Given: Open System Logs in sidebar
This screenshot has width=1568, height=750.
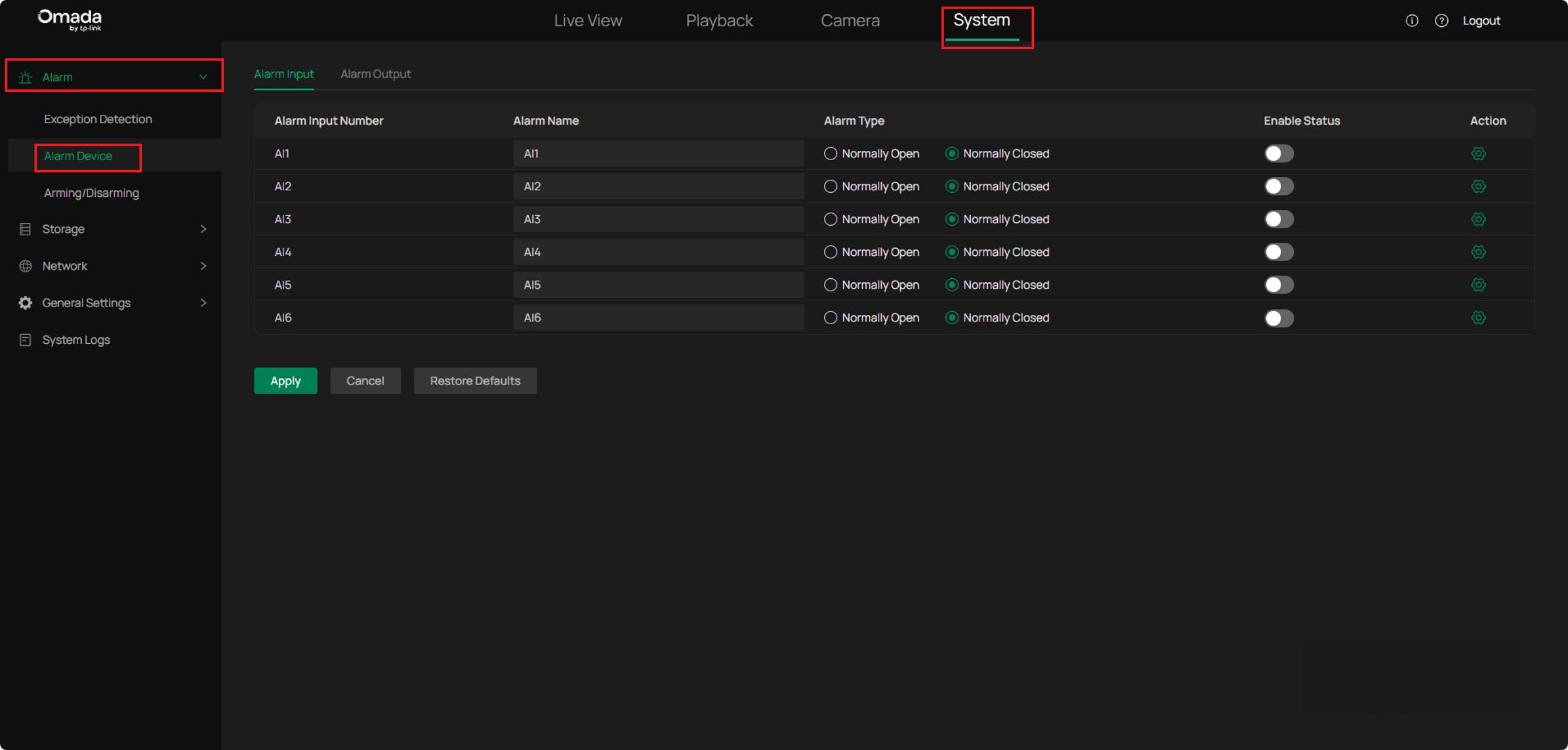Looking at the screenshot, I should pos(76,340).
